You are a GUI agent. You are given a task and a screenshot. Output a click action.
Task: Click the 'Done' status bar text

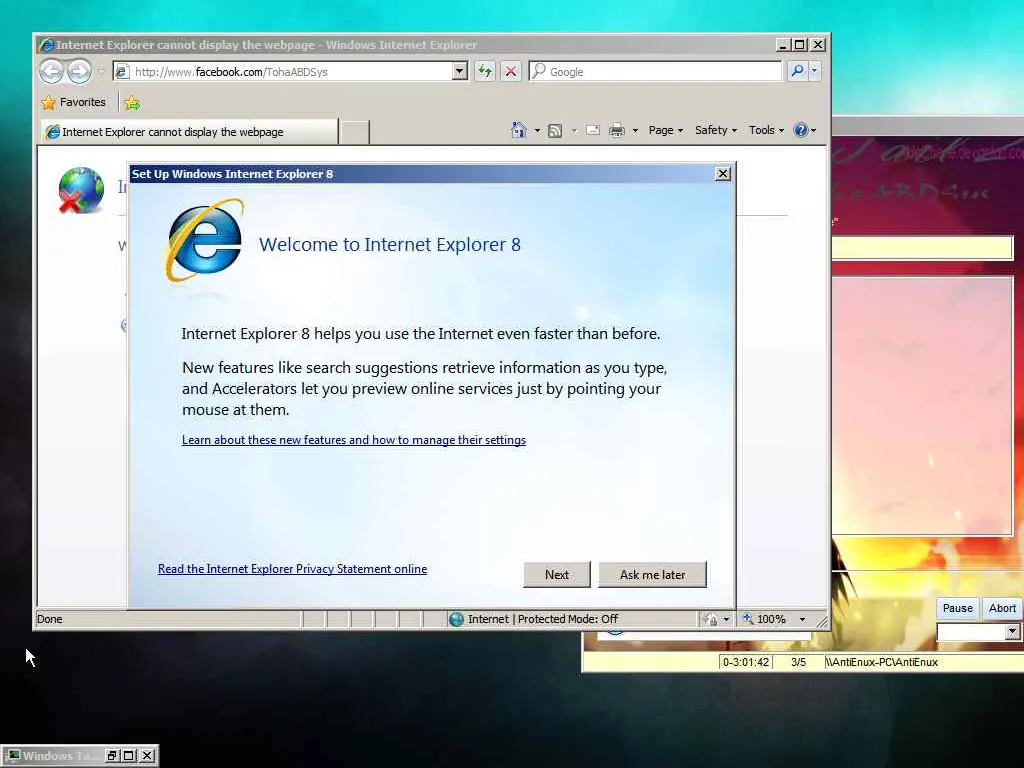pos(50,619)
